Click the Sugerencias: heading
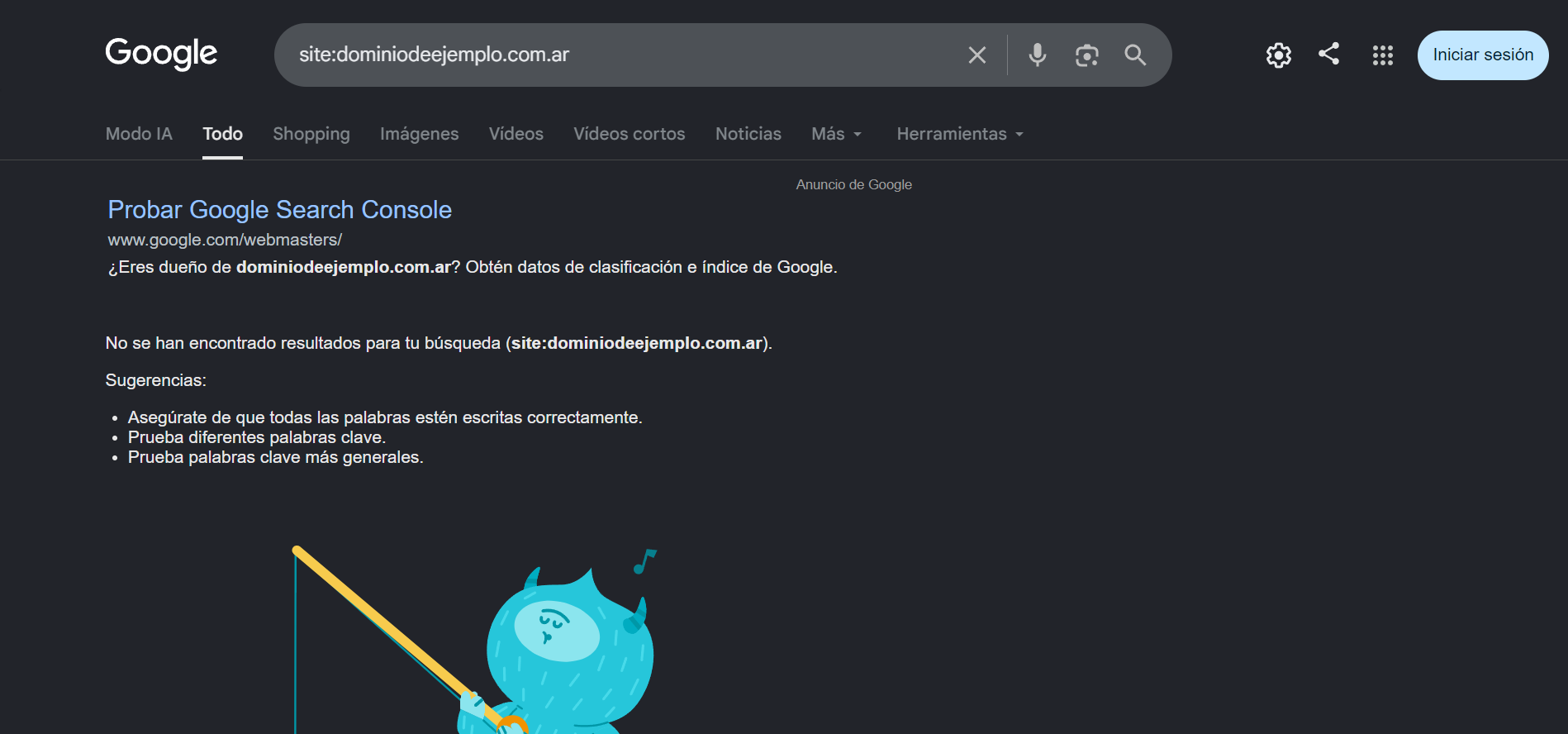The height and width of the screenshot is (734, 1568). tap(156, 380)
